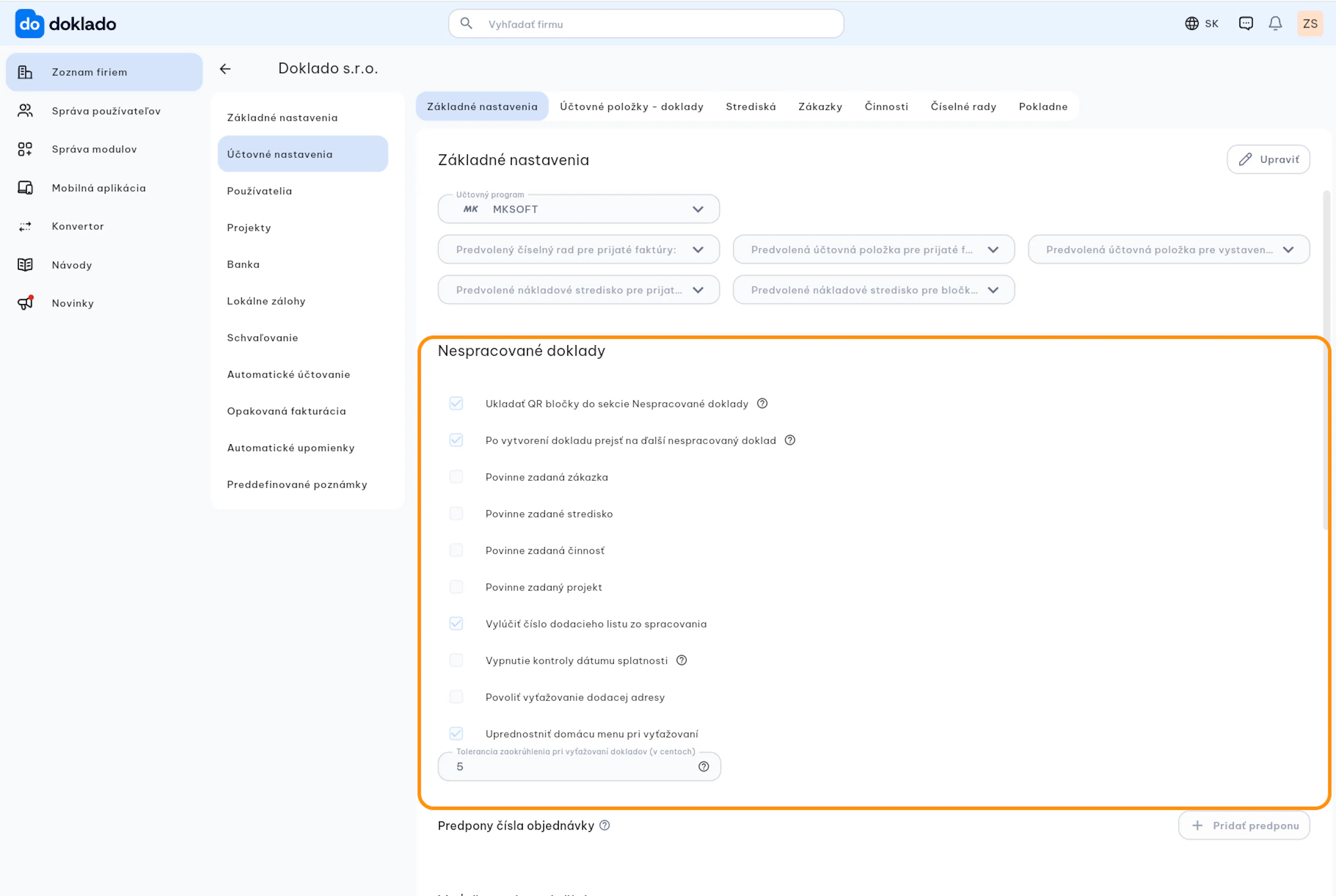
Task: Open Predvolené nákladové stredisko pre bločky dropdown
Action: (x=873, y=290)
